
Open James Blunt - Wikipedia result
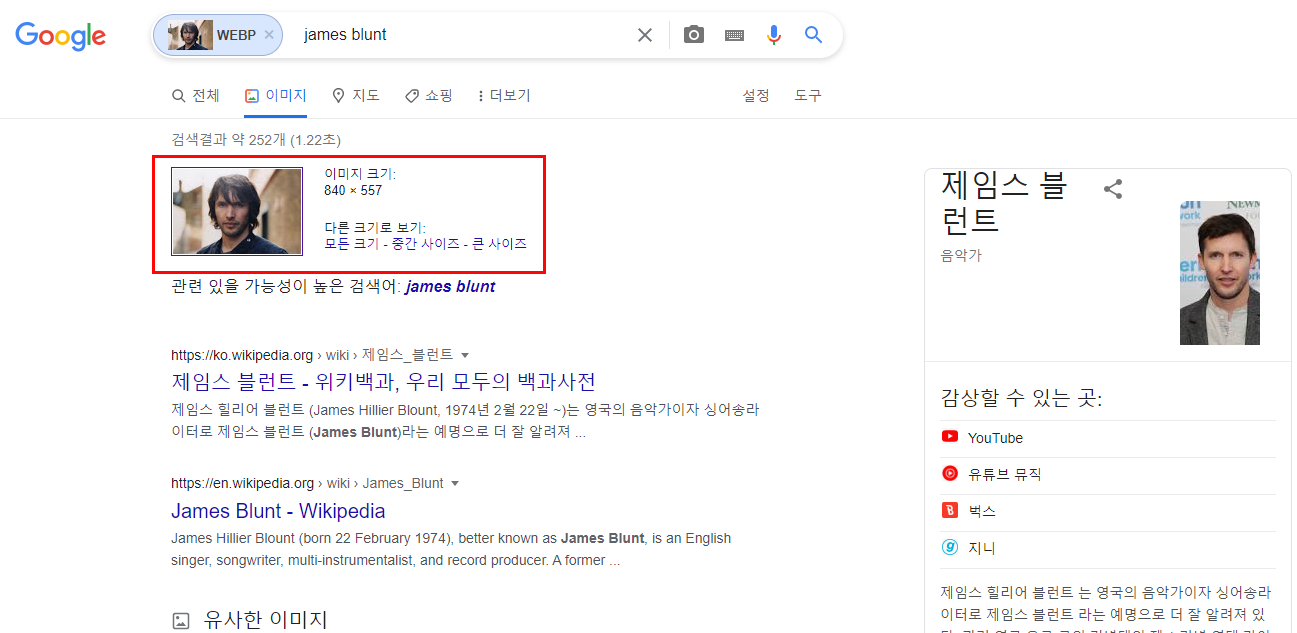click(278, 510)
